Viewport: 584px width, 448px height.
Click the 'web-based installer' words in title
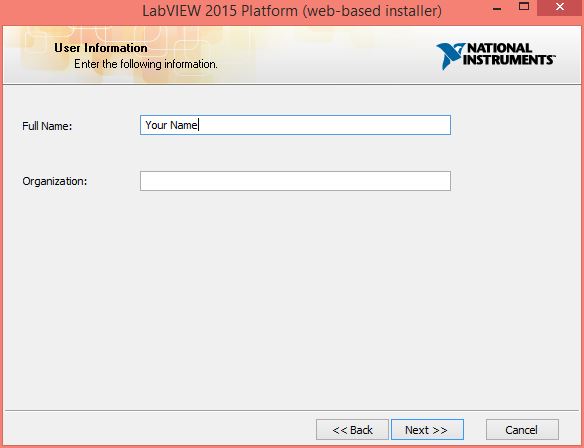coord(371,11)
